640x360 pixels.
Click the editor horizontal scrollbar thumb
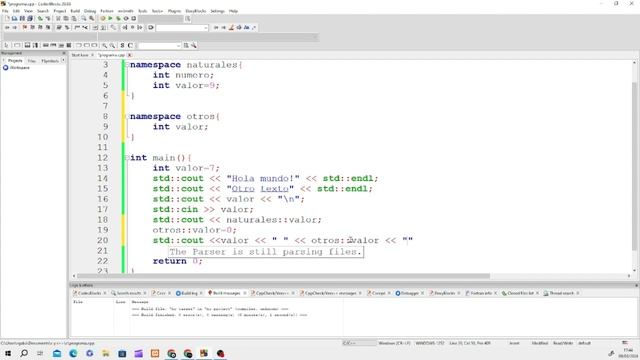284,276
